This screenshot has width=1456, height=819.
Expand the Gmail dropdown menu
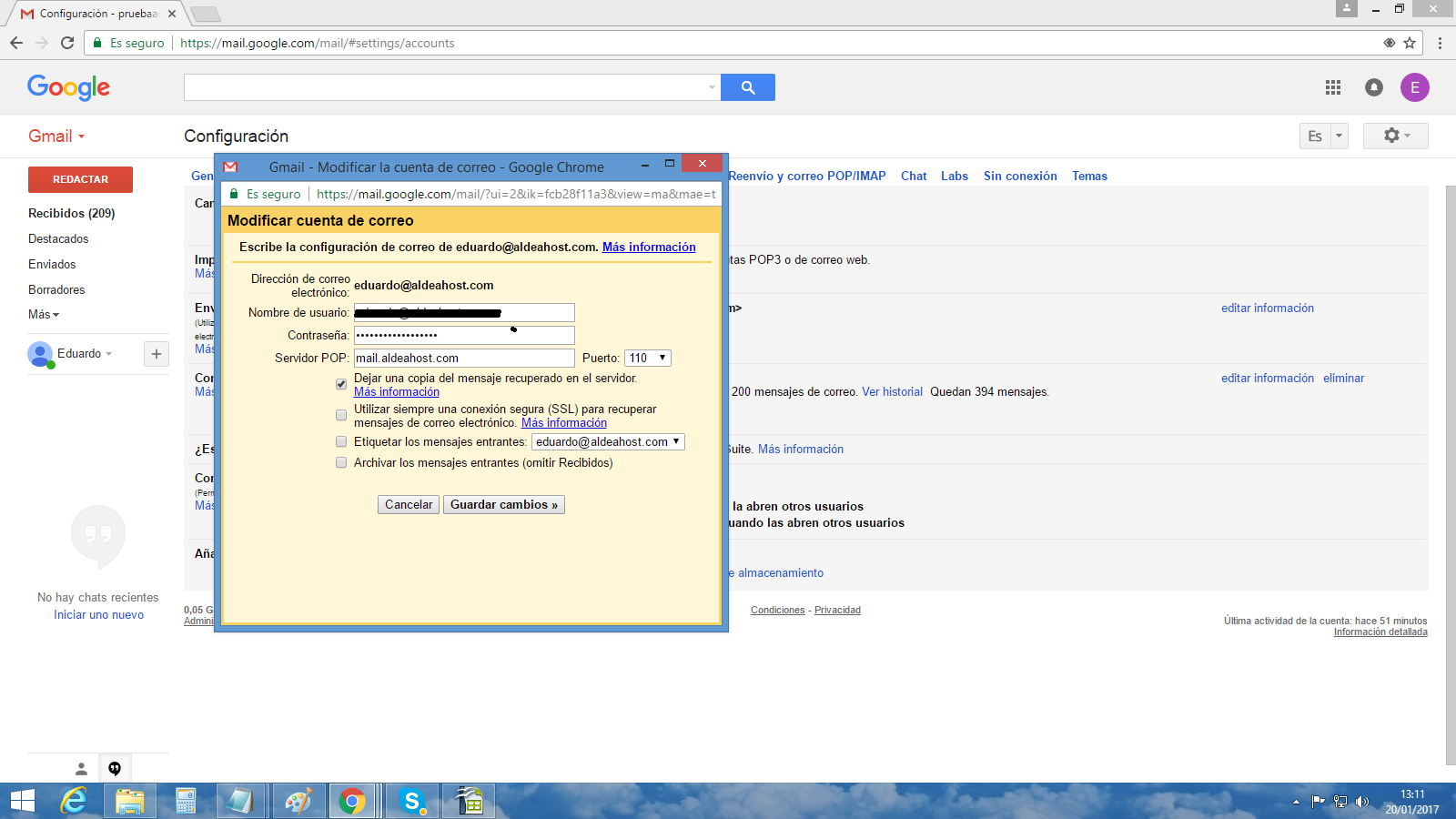pyautogui.click(x=56, y=136)
